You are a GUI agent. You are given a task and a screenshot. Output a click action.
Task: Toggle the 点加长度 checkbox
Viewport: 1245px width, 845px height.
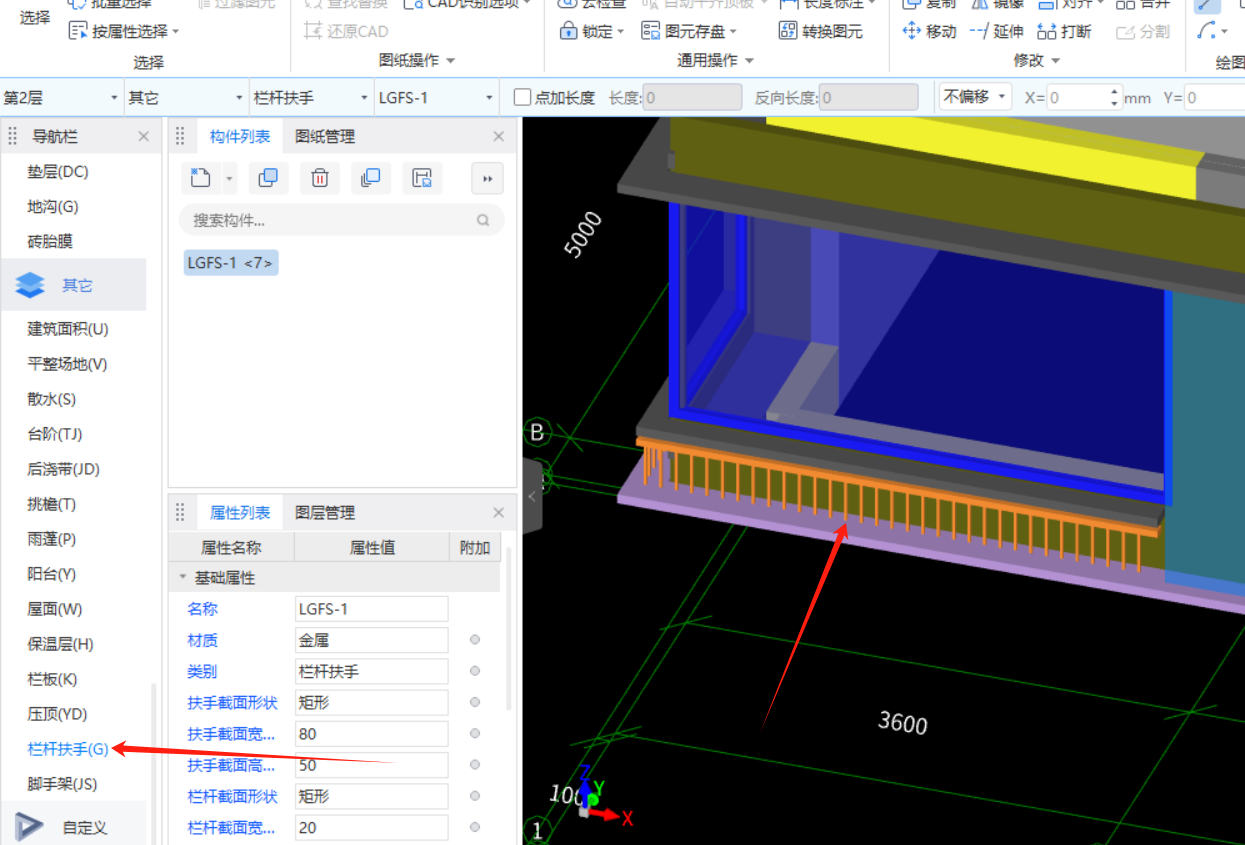tap(522, 97)
